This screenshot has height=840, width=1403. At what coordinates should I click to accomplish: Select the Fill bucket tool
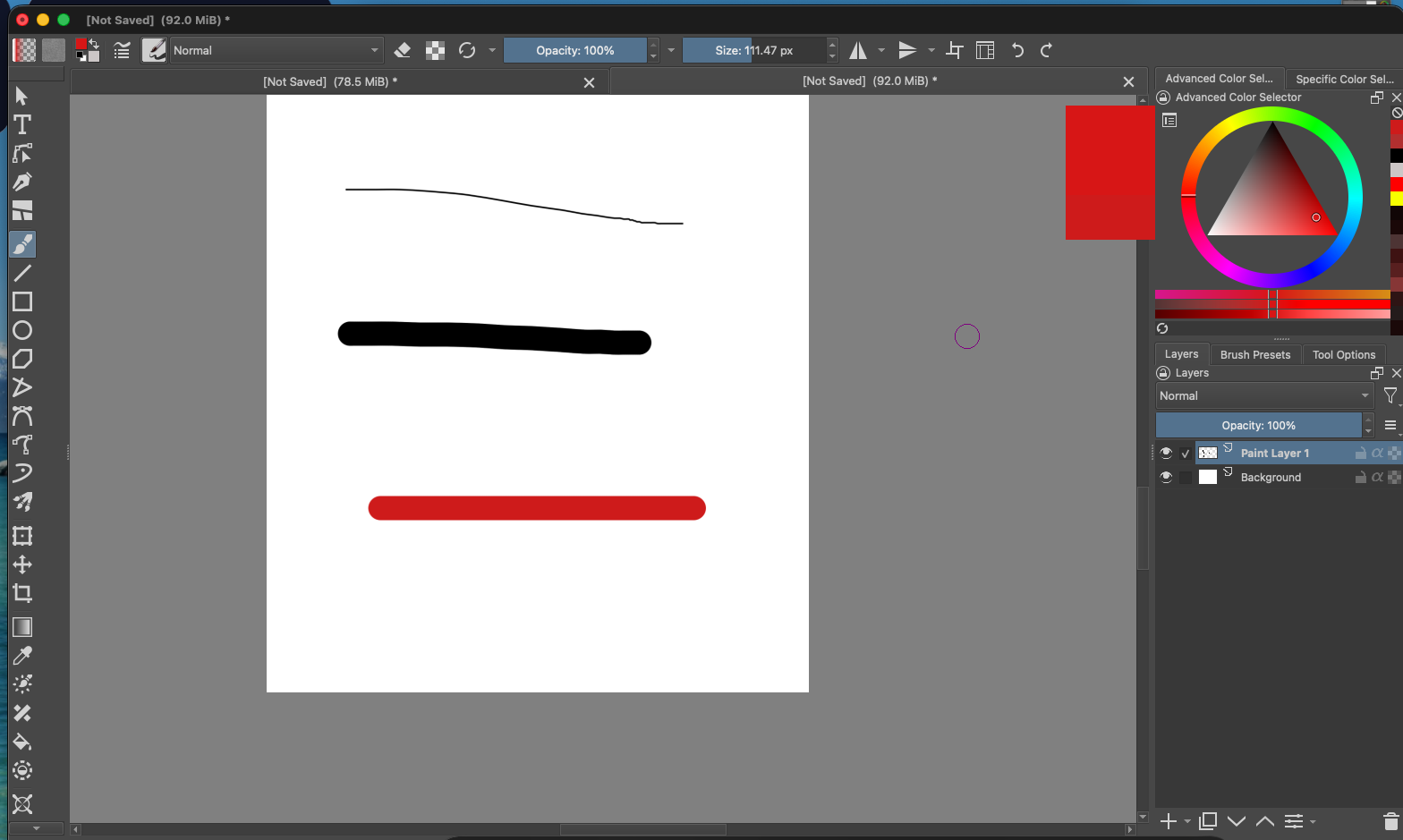click(22, 742)
